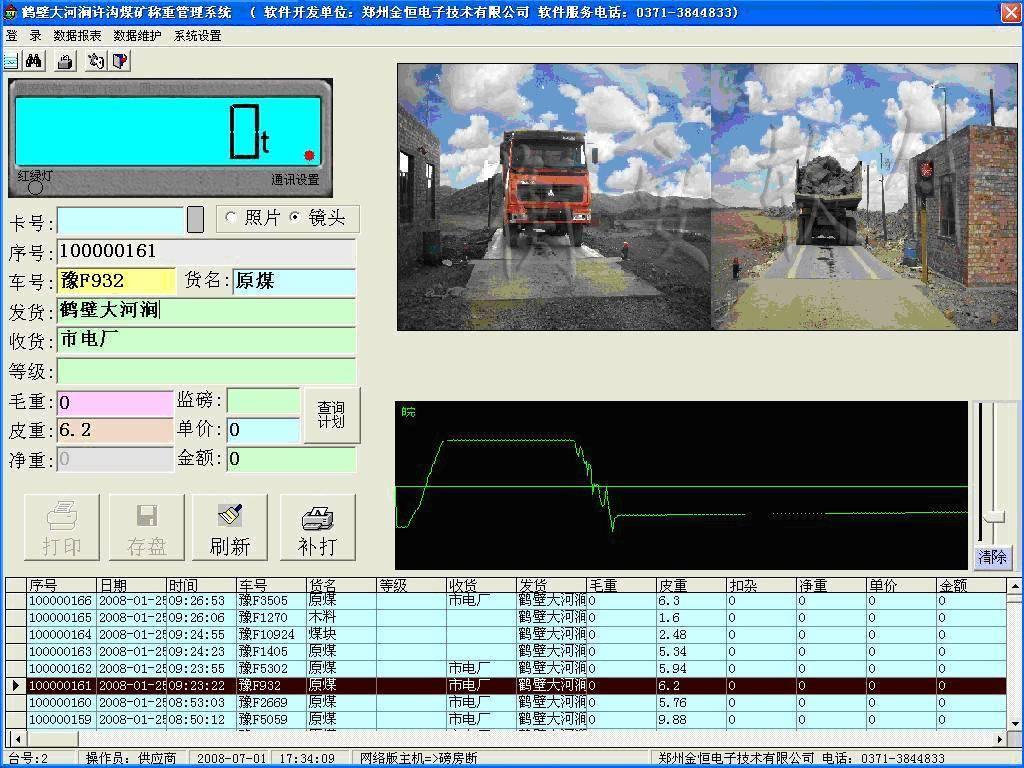Click the 日期 column header
This screenshot has width=1024, height=768.
[131, 585]
